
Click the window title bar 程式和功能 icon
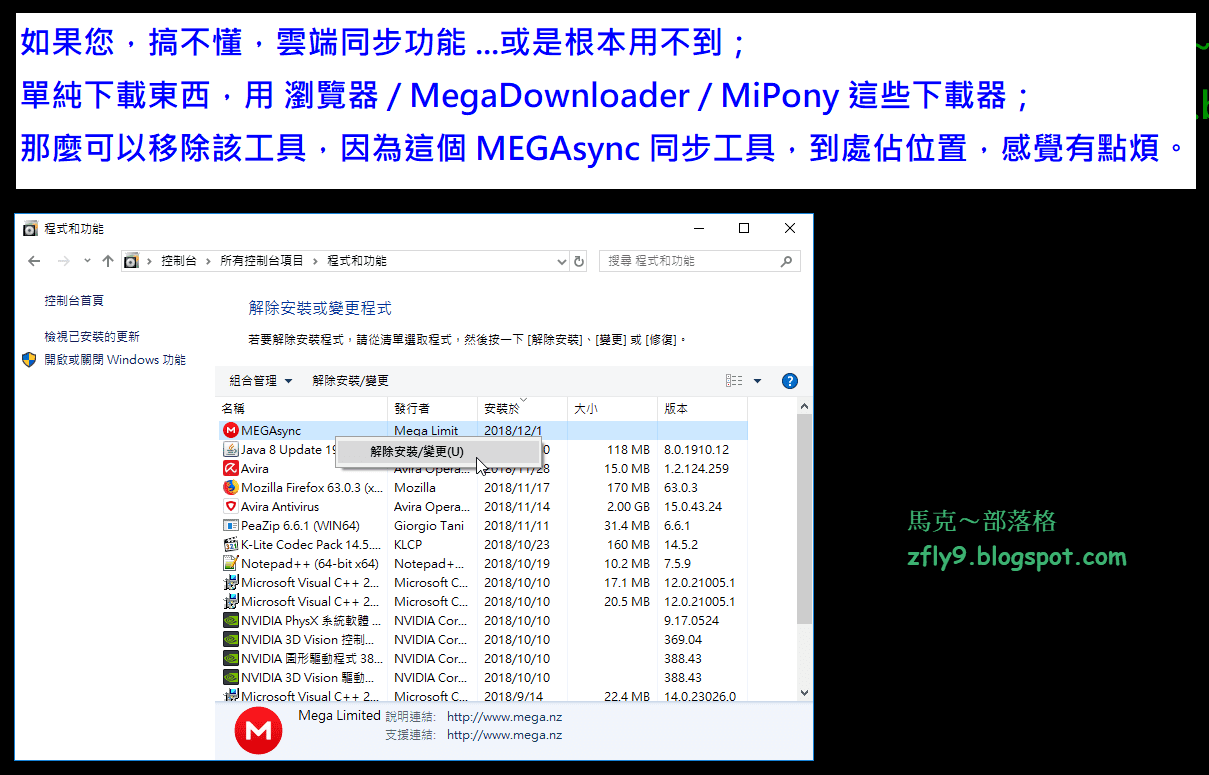coord(30,229)
